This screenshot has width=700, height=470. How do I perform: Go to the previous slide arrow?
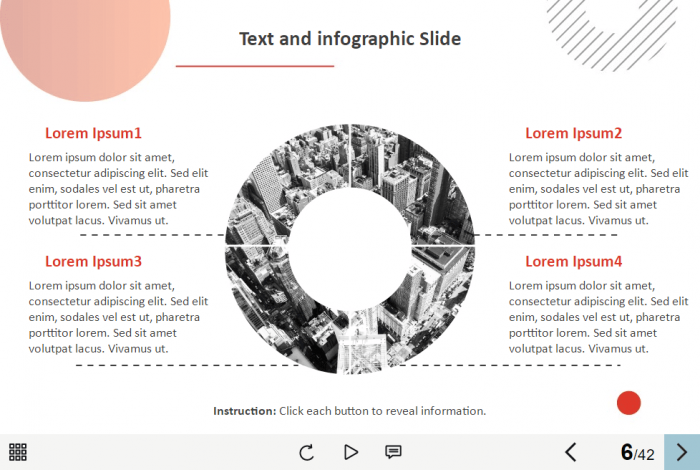pos(571,452)
